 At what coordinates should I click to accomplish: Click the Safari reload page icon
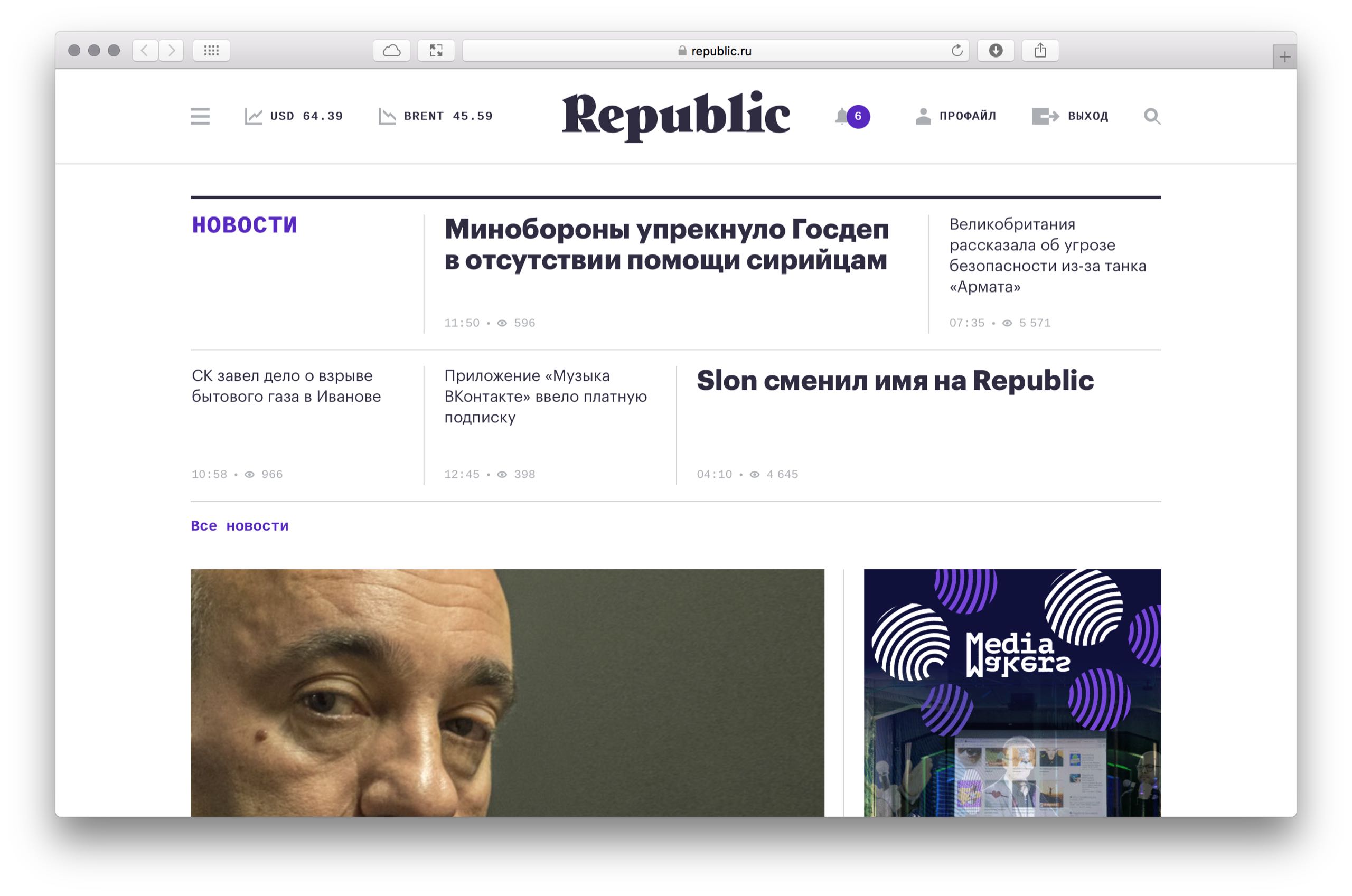pyautogui.click(x=956, y=50)
